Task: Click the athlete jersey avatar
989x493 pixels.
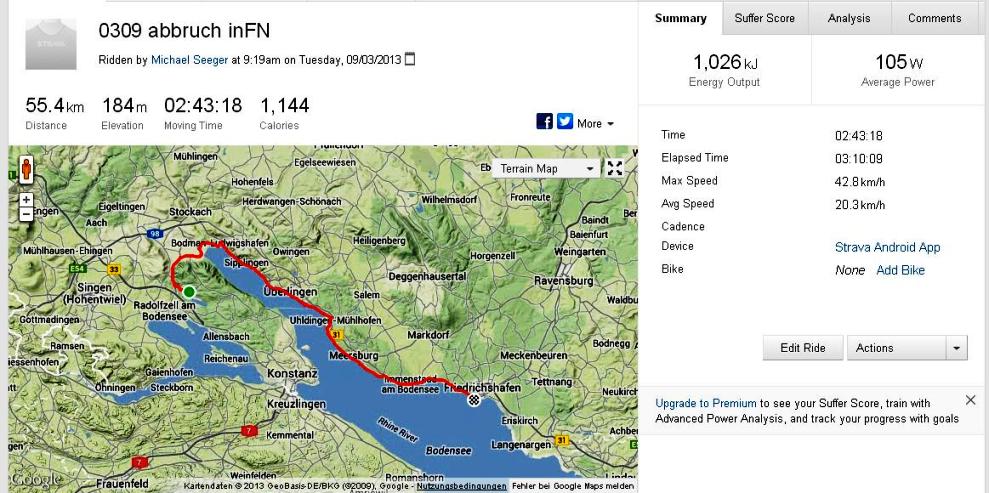Action: pyautogui.click(x=49, y=45)
